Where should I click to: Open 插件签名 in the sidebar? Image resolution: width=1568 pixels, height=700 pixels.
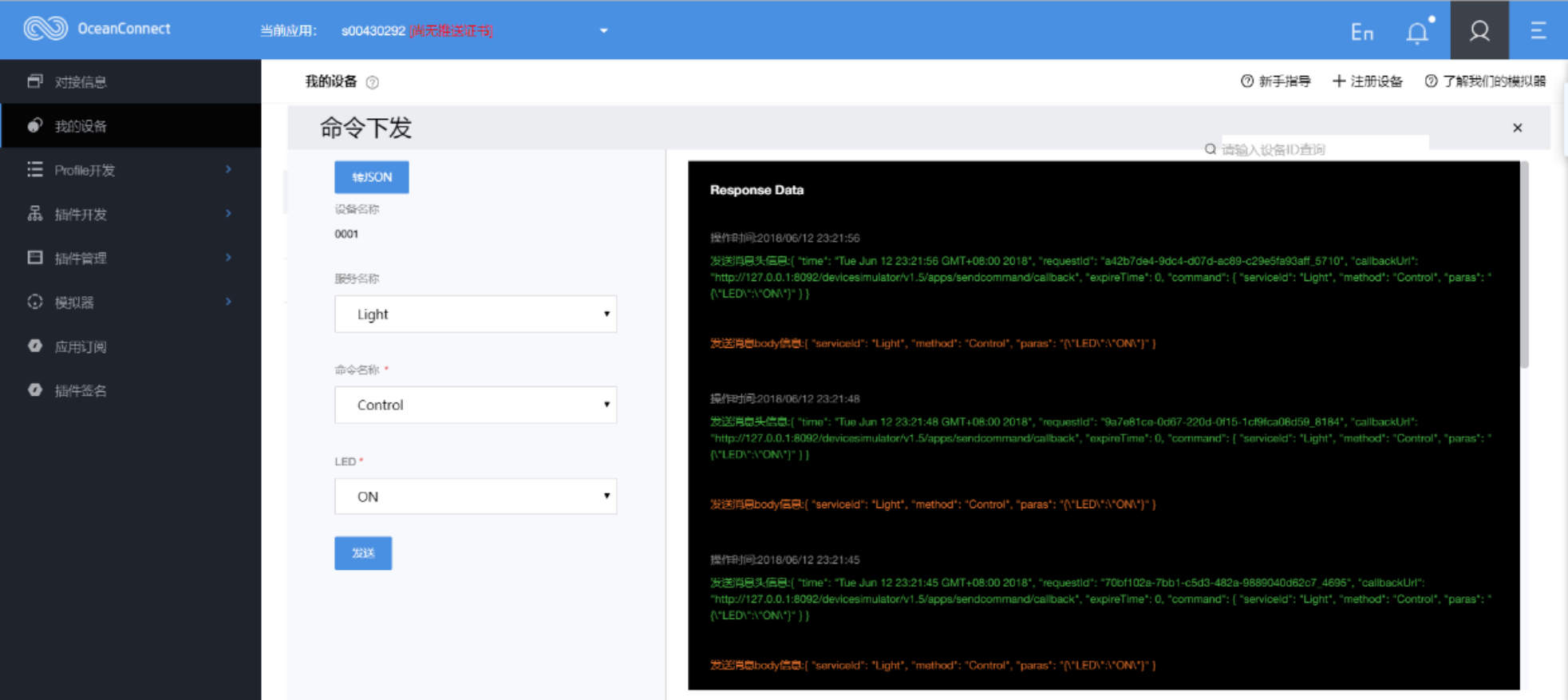click(x=131, y=390)
